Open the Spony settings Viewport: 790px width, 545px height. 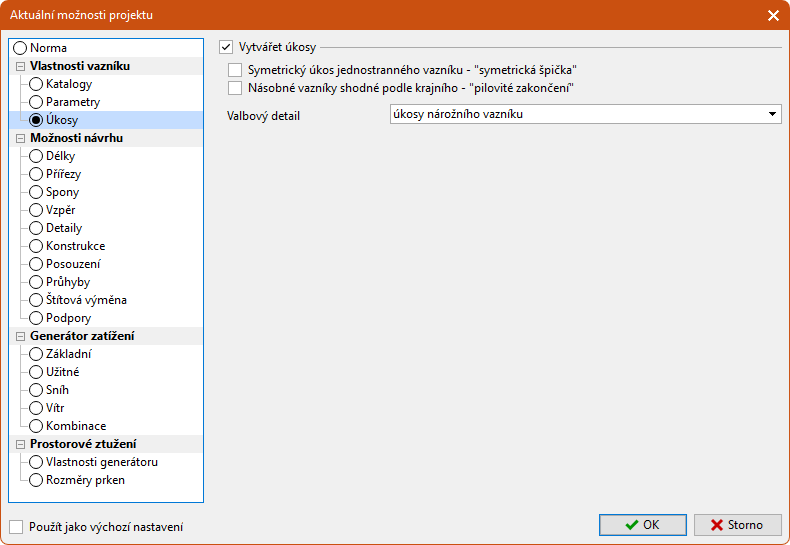click(62, 192)
